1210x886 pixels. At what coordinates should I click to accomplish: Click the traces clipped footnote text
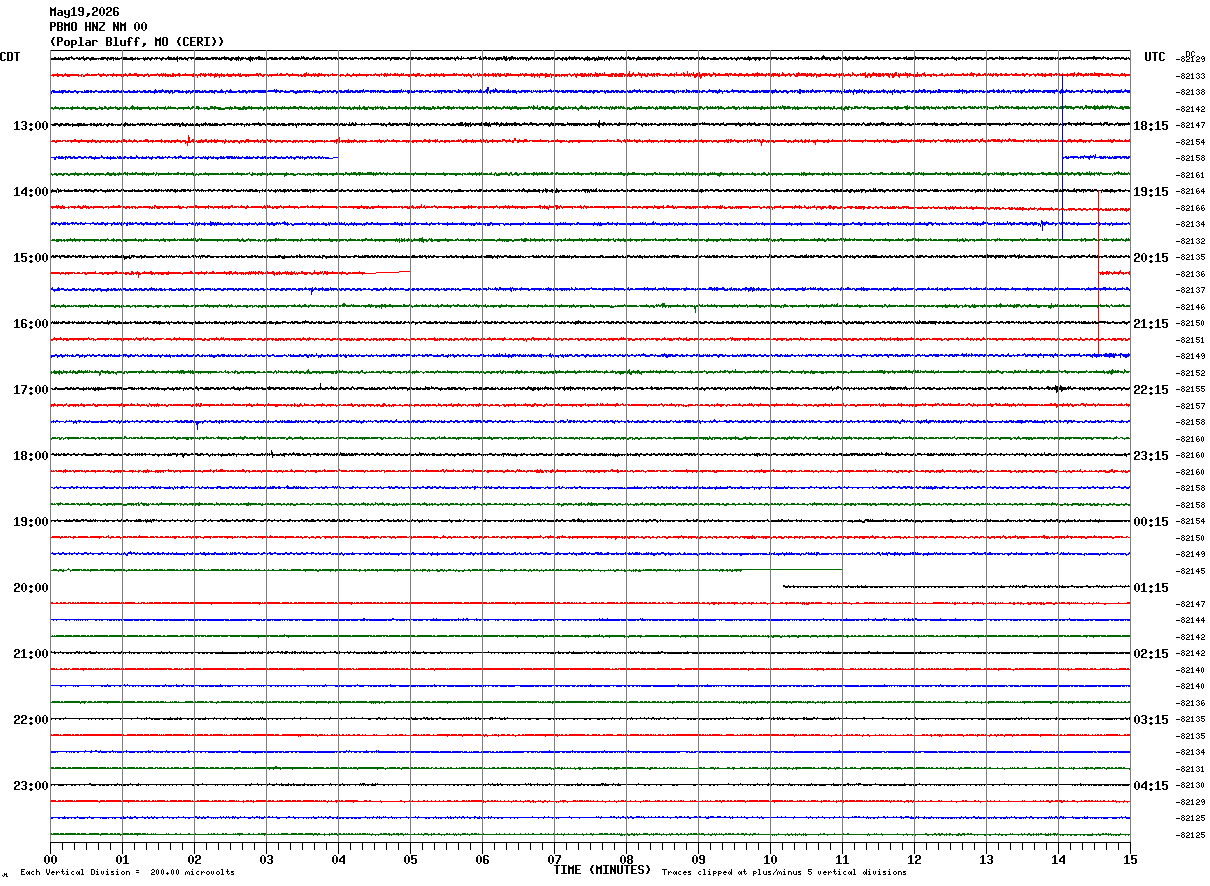784,873
